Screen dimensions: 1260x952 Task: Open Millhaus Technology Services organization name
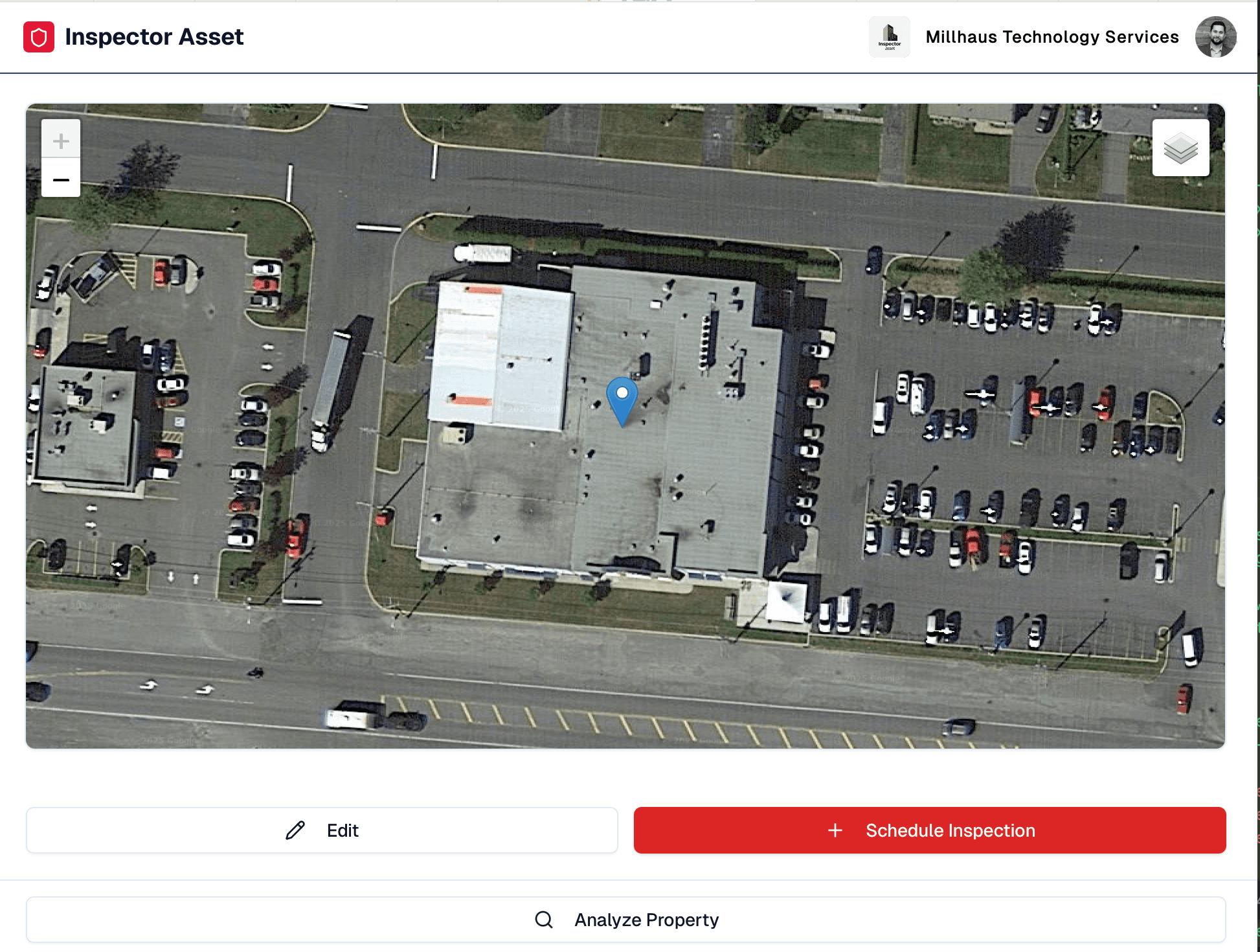[1052, 37]
